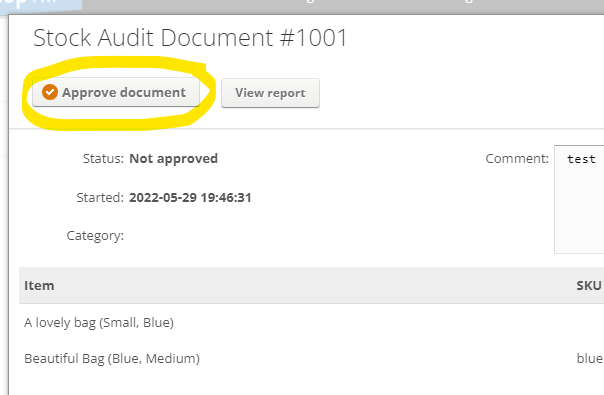Viewport: 604px width, 395px height.
Task: Sort by the SKU column header
Action: click(589, 286)
